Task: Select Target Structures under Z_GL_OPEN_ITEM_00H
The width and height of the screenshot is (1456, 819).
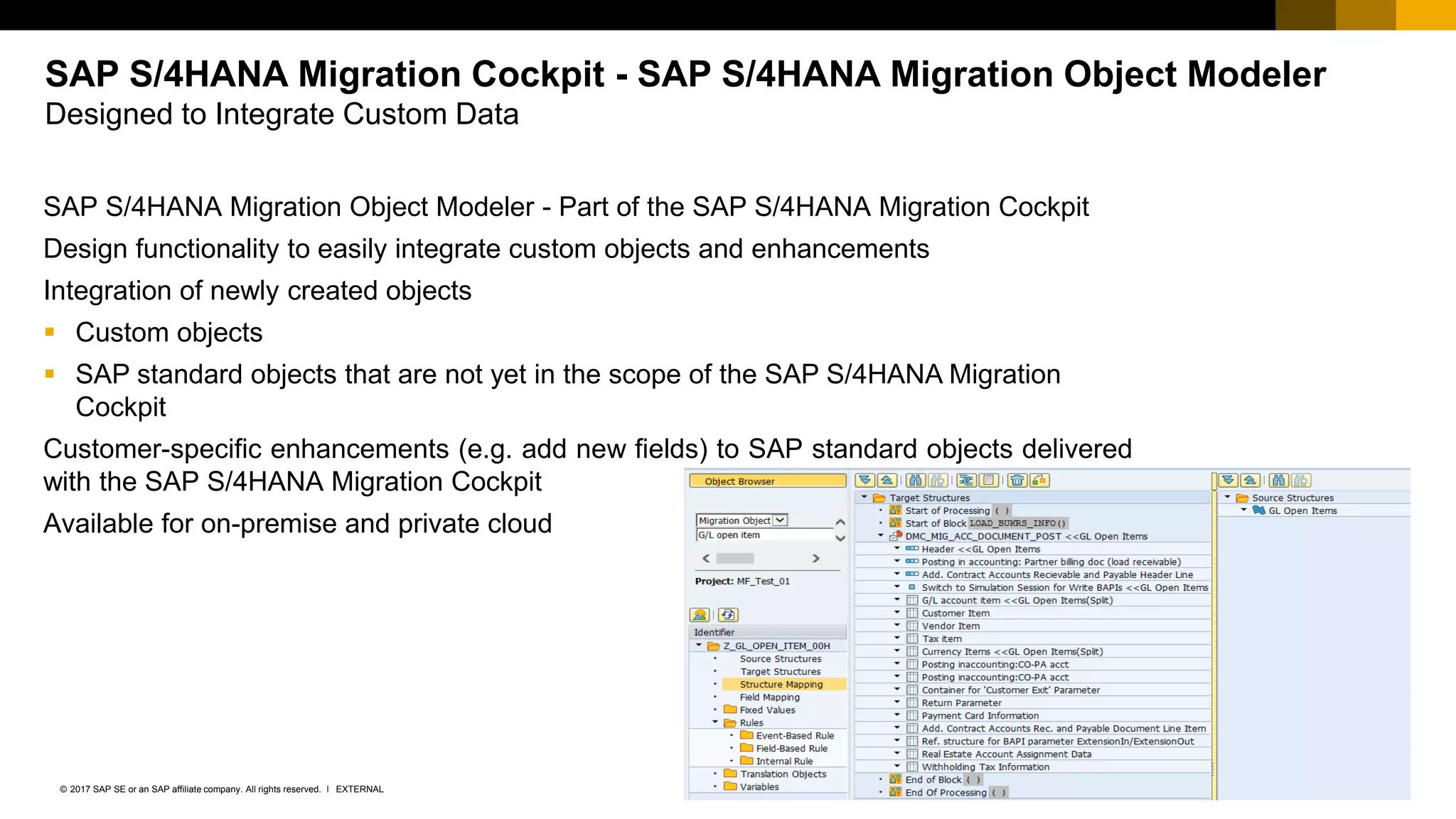Action: point(781,671)
